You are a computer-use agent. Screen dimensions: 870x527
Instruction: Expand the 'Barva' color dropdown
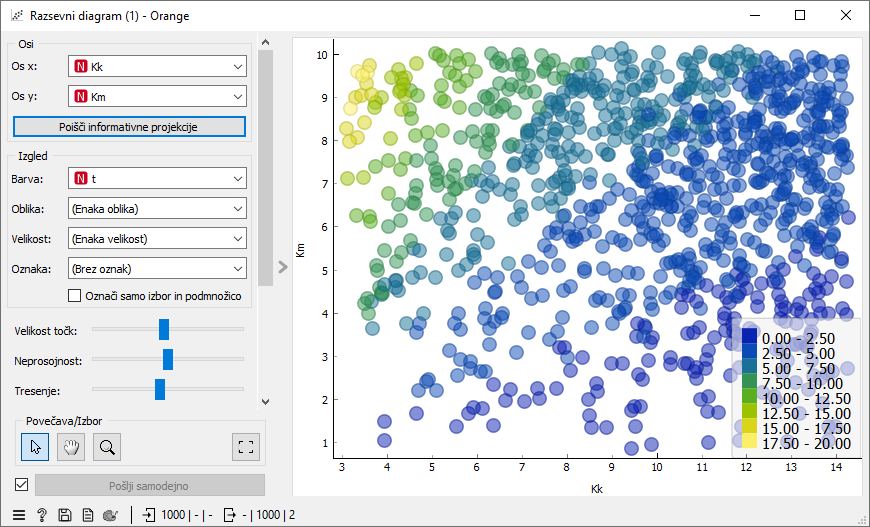click(x=157, y=179)
